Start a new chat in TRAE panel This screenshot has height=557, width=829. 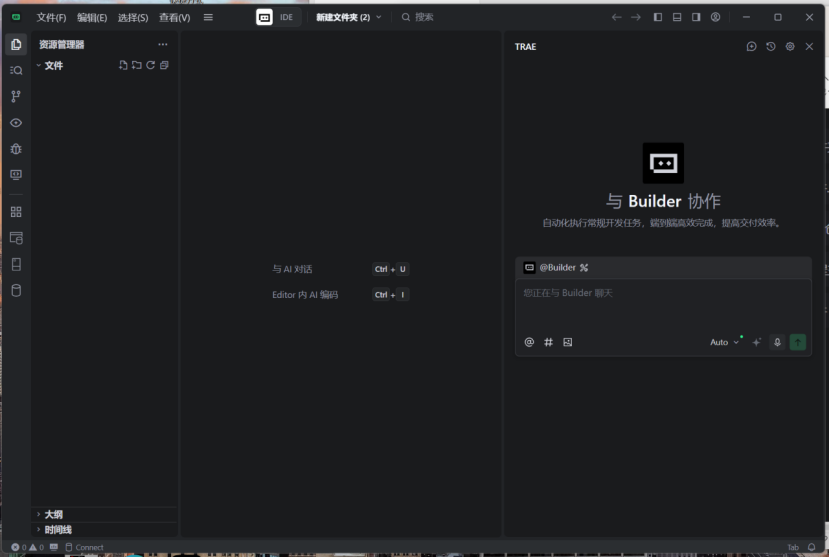tap(751, 47)
